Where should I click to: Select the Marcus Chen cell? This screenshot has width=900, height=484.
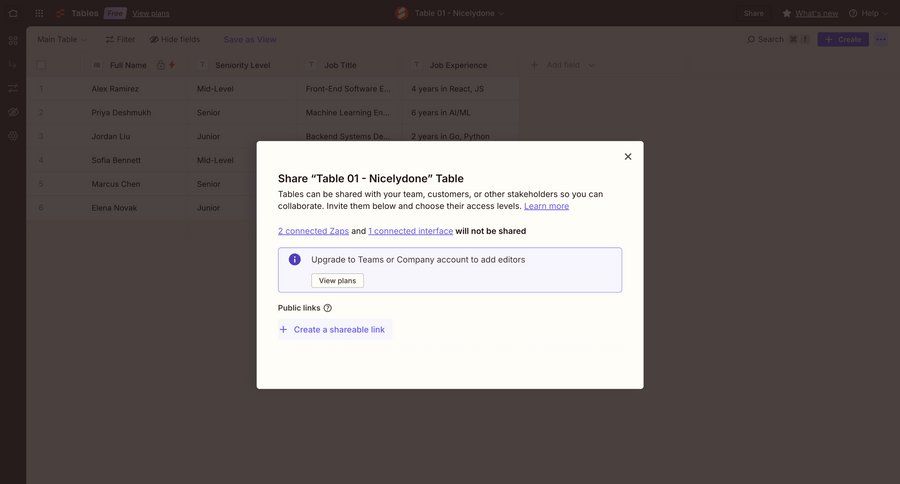[x=137, y=184]
